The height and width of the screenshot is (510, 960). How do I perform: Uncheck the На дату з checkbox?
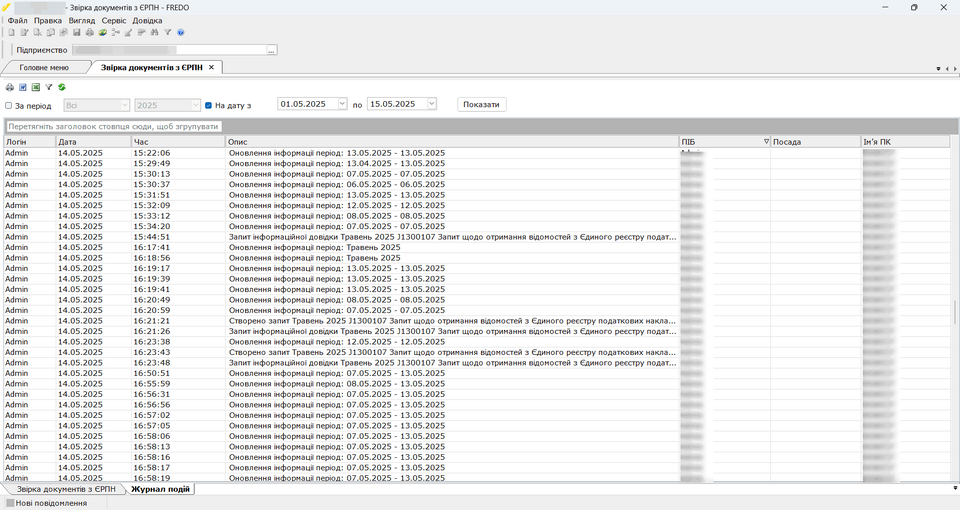click(208, 105)
